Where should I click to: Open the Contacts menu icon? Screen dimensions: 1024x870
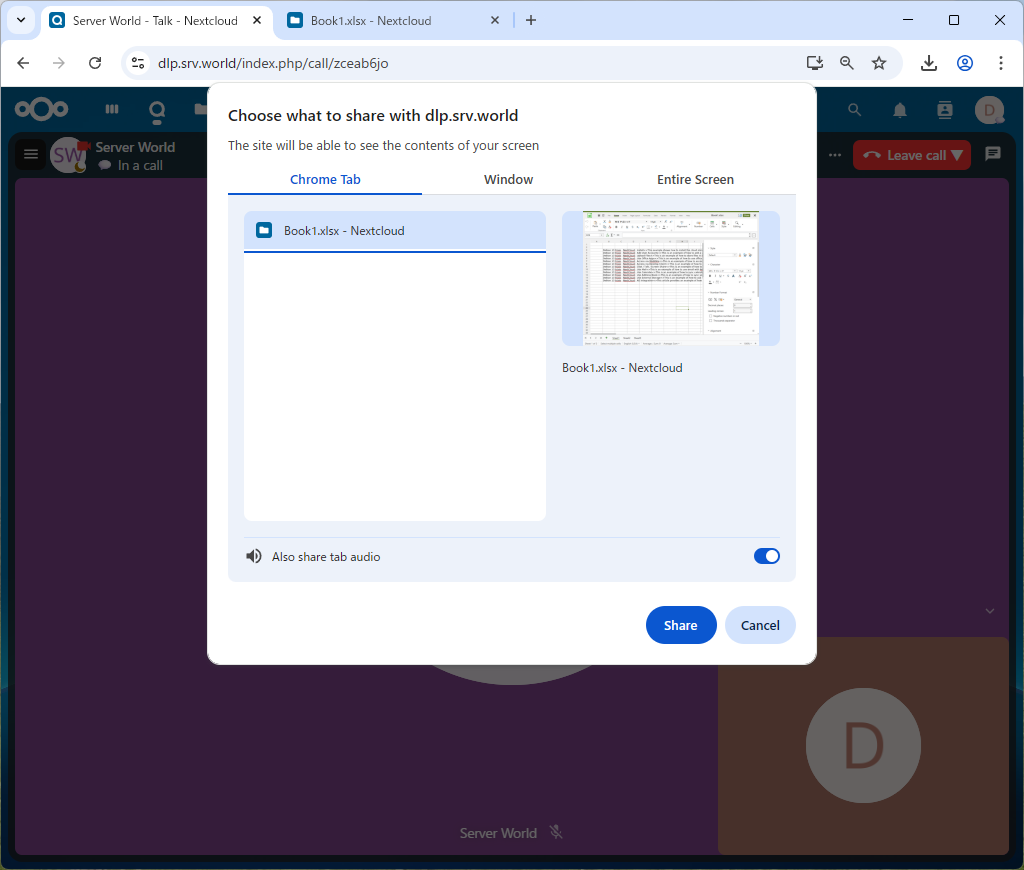tap(944, 110)
